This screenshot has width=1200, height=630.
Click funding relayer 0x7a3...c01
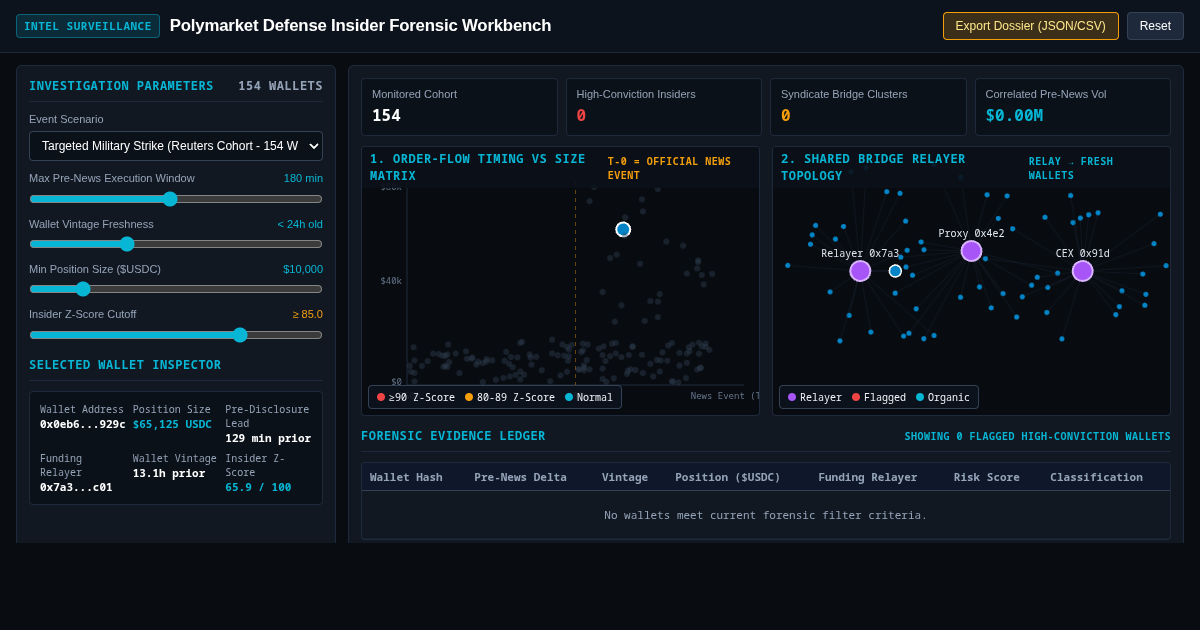coord(76,487)
